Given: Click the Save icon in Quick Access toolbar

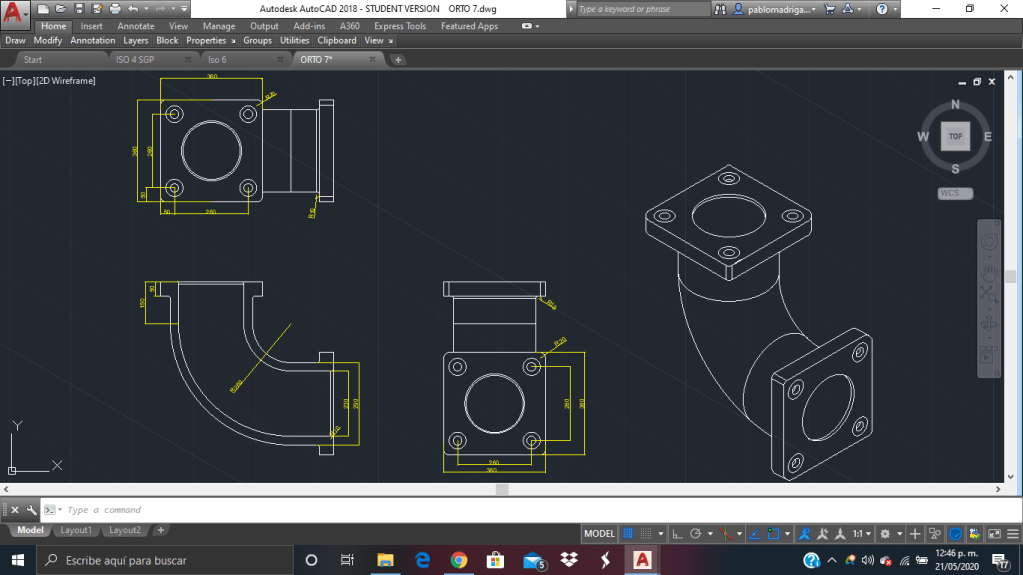Looking at the screenshot, I should pos(78,9).
